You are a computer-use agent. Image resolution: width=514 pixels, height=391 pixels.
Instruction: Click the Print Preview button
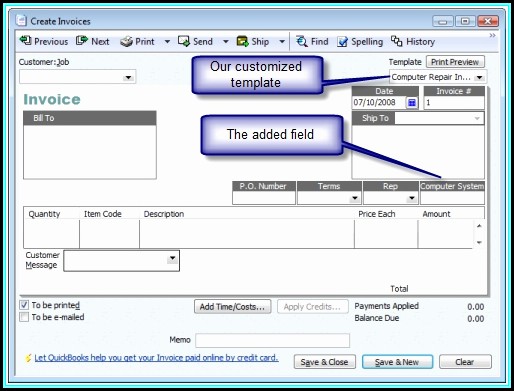(455, 62)
